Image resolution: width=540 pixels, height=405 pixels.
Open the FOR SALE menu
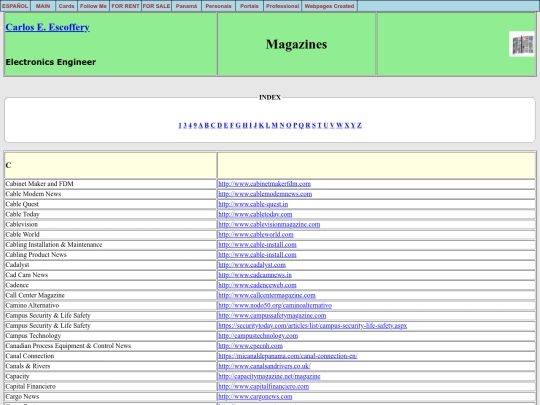coord(156,6)
